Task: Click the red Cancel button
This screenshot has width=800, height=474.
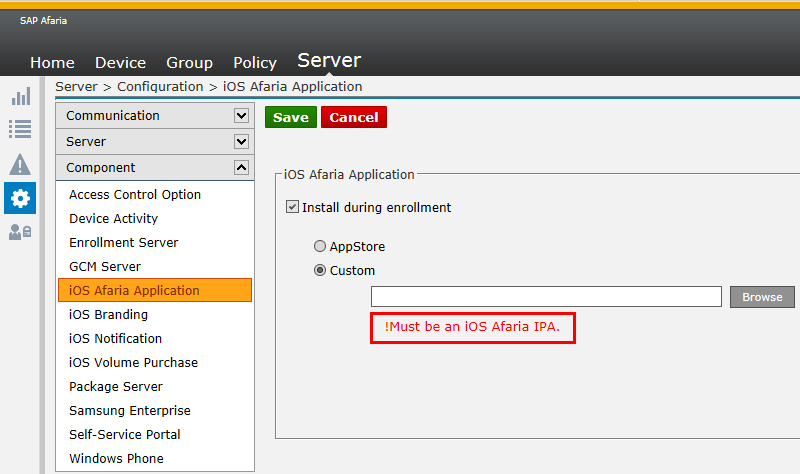Action: point(354,117)
